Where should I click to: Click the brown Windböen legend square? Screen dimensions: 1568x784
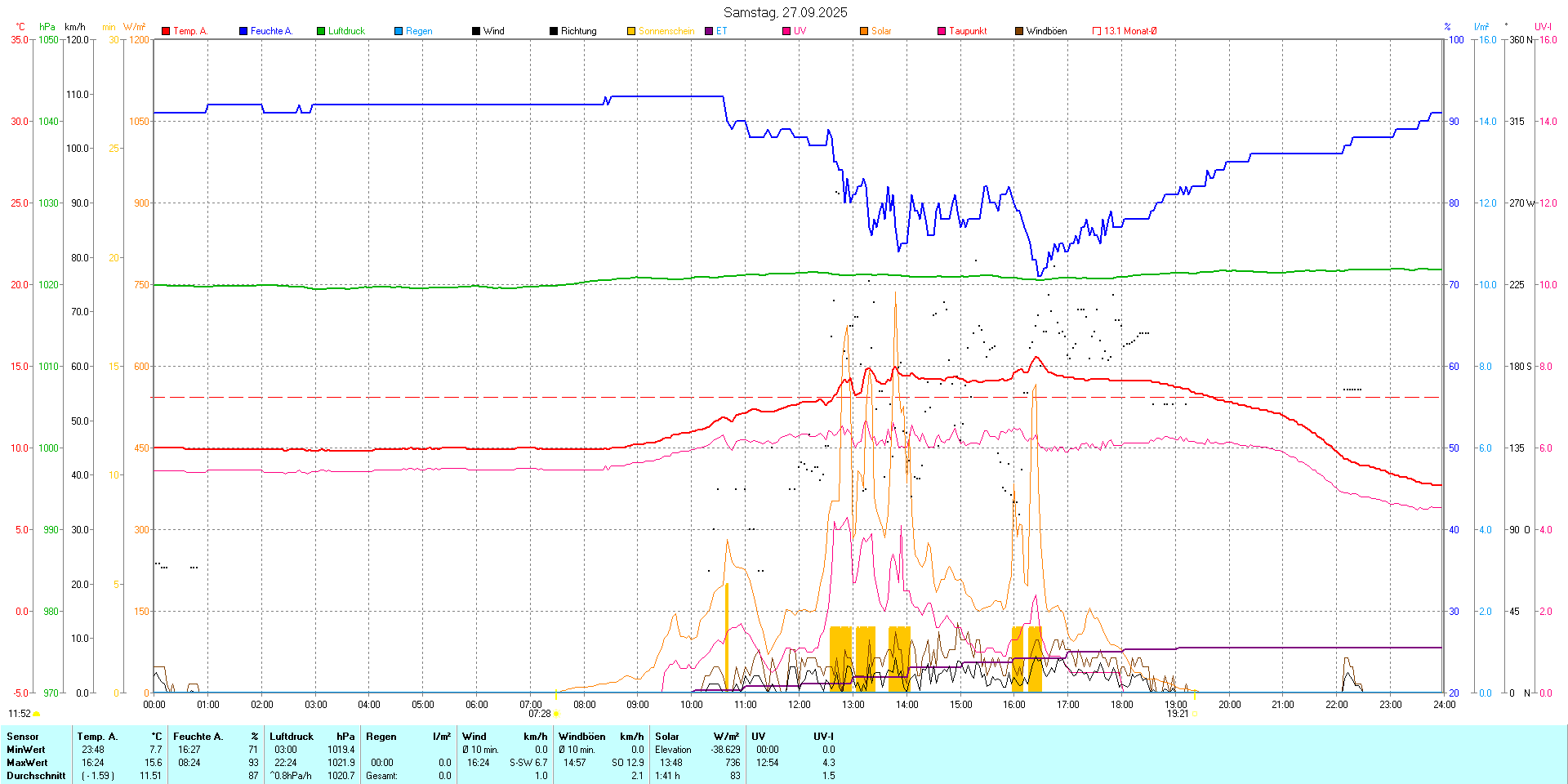coord(1019,31)
